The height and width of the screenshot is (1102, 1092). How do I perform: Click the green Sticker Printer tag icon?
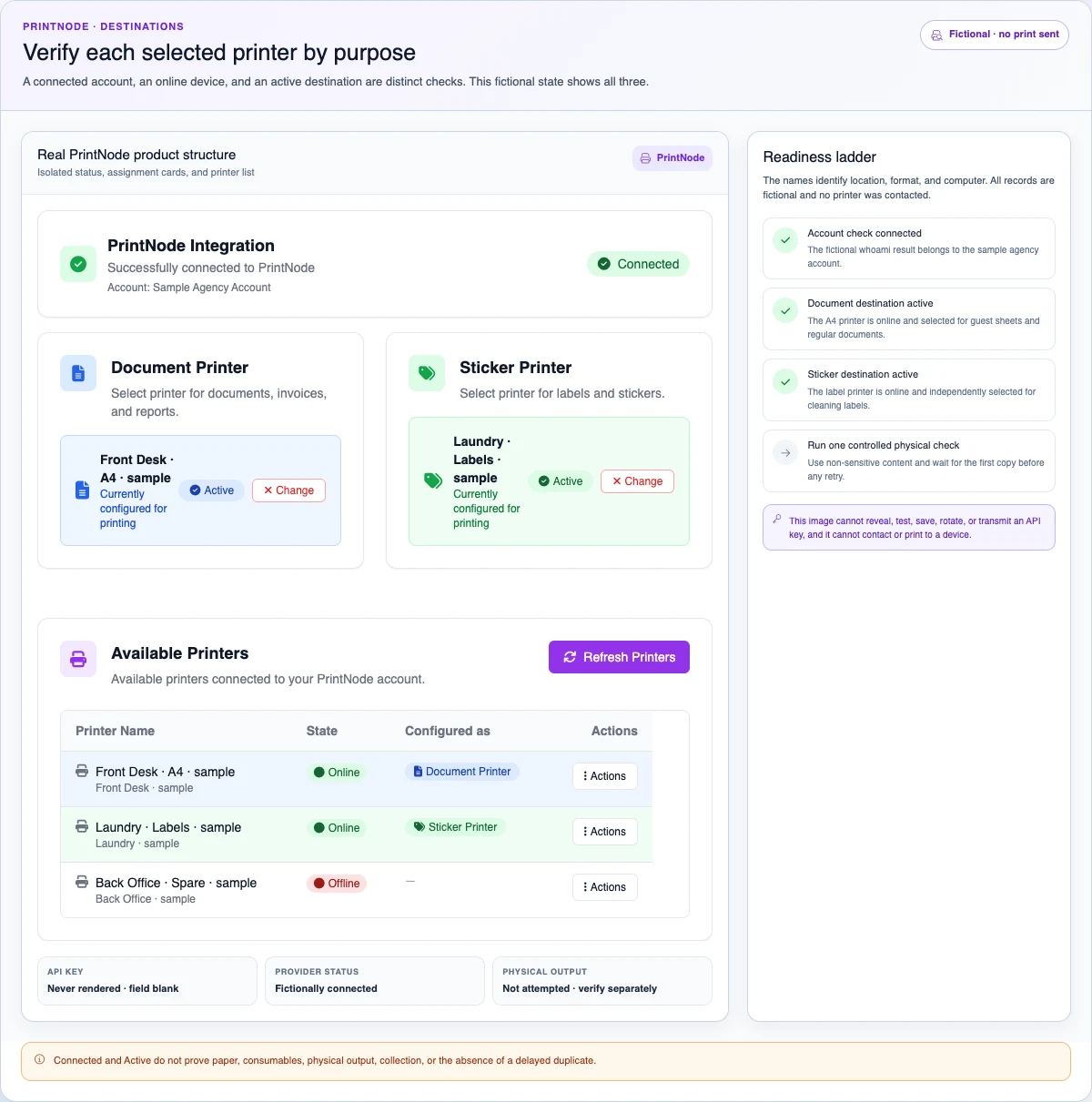(x=427, y=373)
